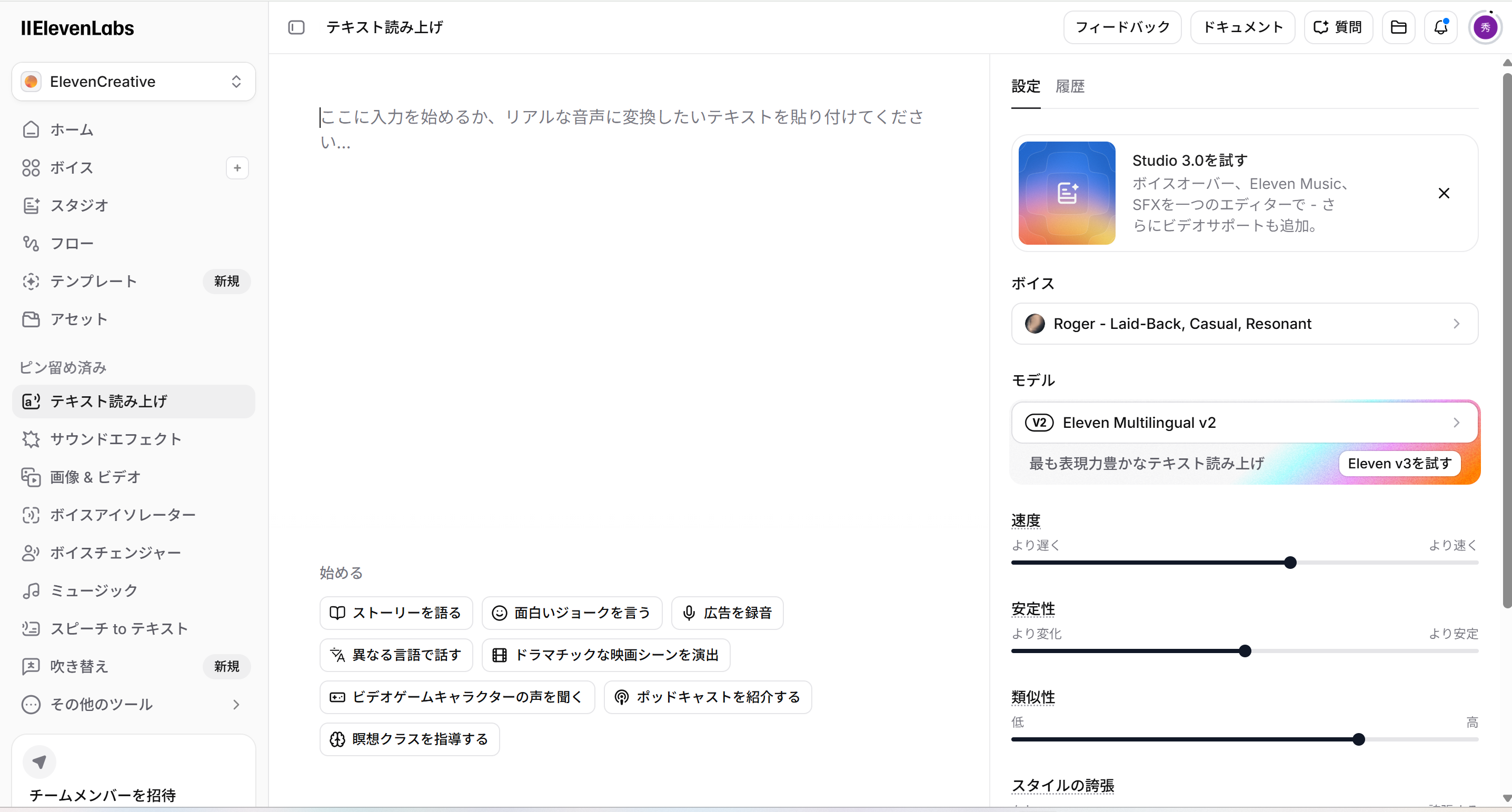Click the ElevenLabs logo
Screen dimensions: 1512x812
tap(77, 27)
